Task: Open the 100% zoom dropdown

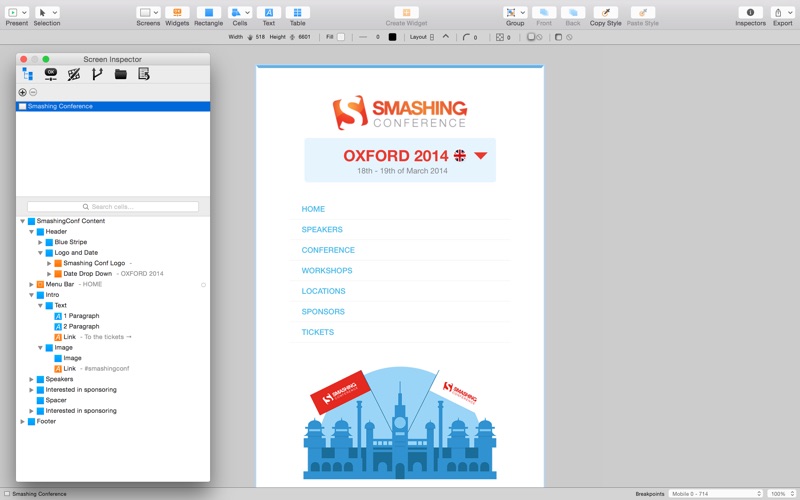Action: click(781, 494)
